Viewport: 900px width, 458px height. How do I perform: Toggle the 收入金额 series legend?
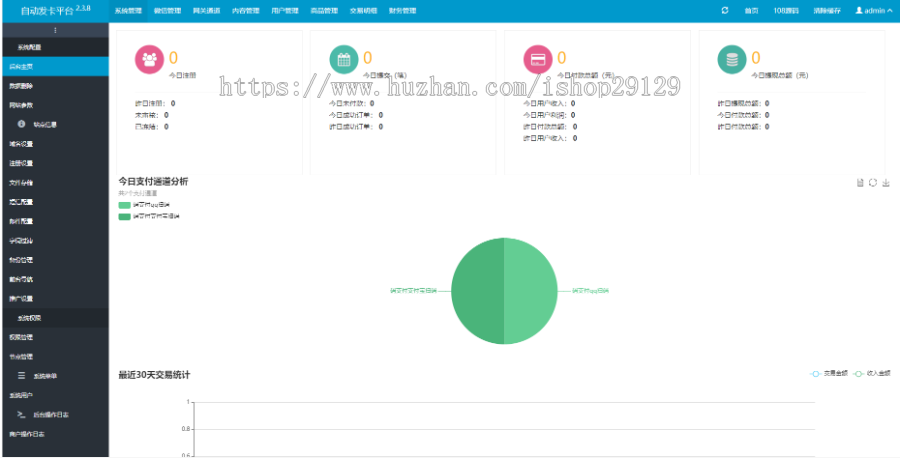[x=872, y=373]
